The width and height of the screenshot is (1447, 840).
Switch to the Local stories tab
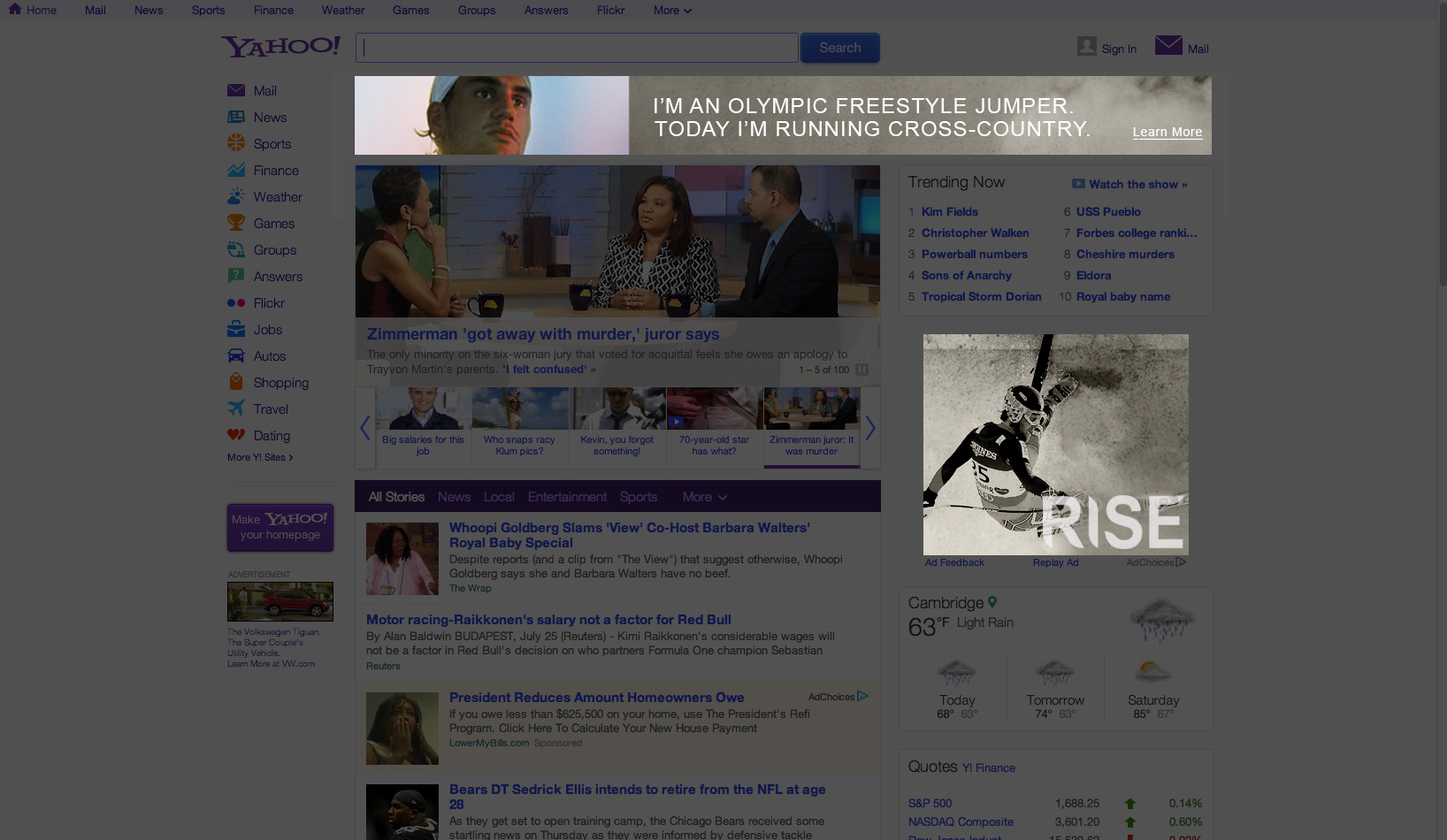pos(499,497)
